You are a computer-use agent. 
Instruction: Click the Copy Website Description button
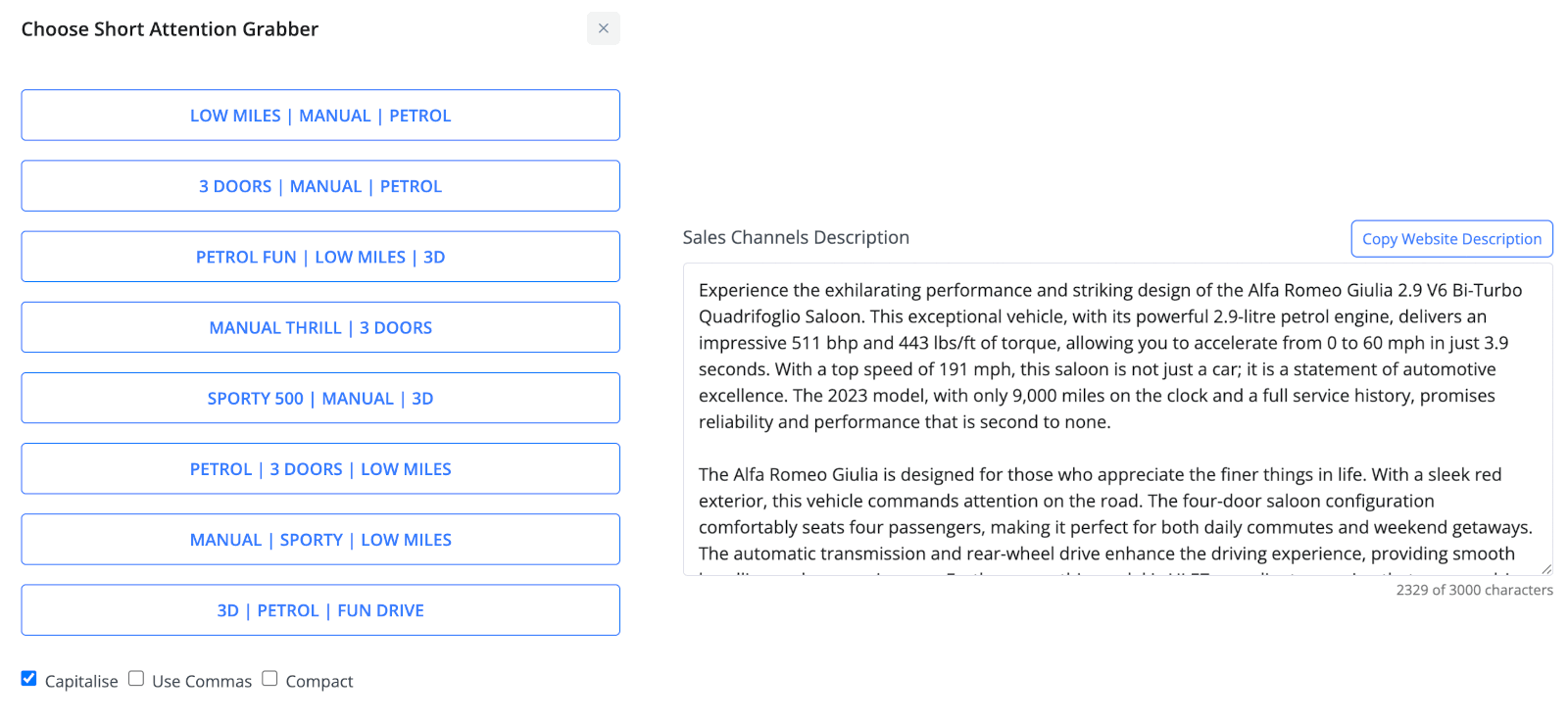(x=1451, y=239)
